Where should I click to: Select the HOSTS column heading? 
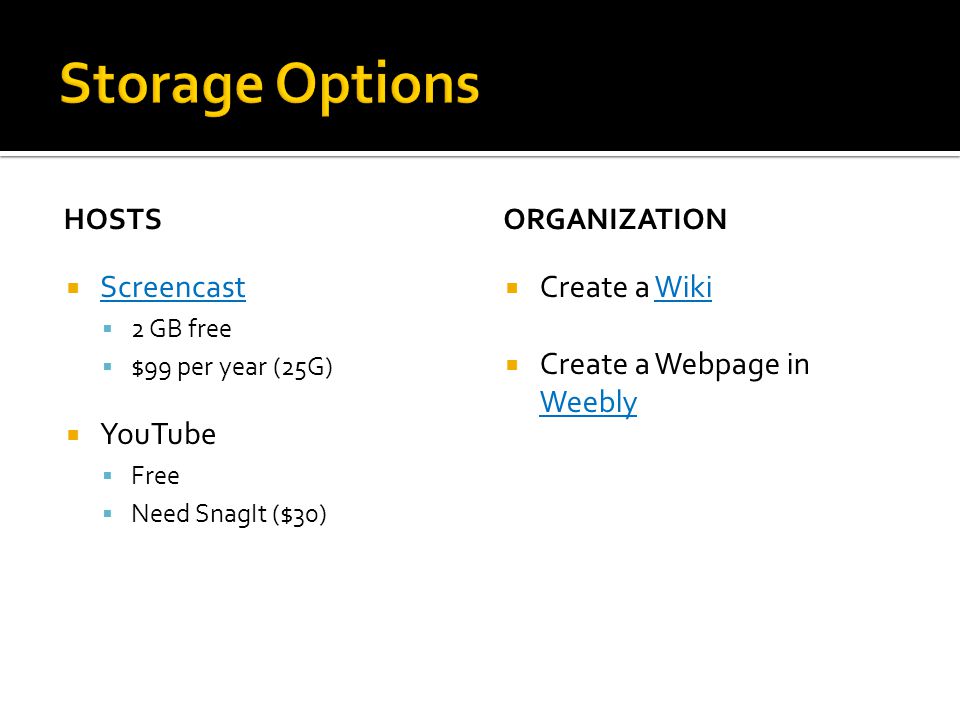coord(113,219)
